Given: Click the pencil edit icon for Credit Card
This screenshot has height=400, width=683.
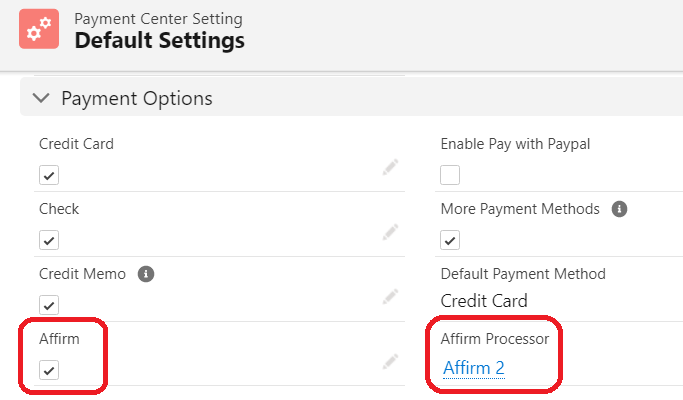Looking at the screenshot, I should (390, 168).
